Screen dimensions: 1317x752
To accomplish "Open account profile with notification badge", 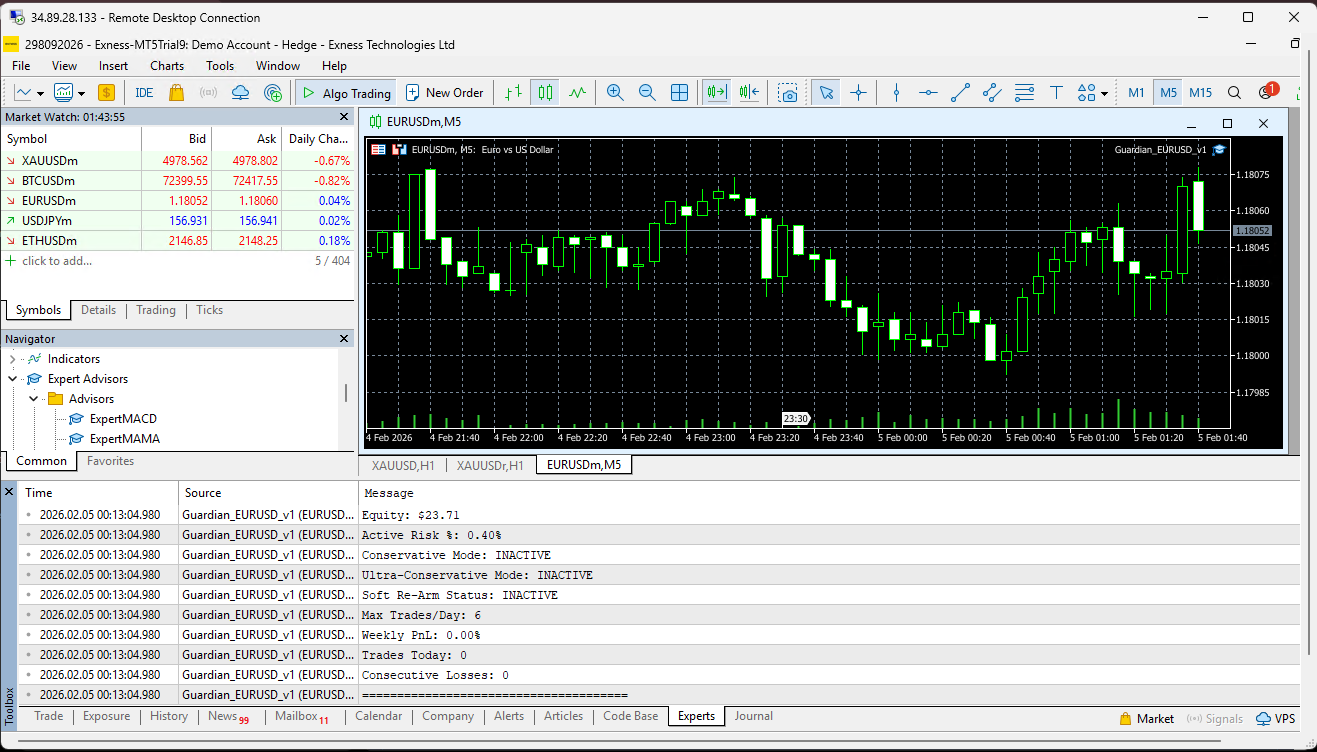I will (x=1267, y=91).
